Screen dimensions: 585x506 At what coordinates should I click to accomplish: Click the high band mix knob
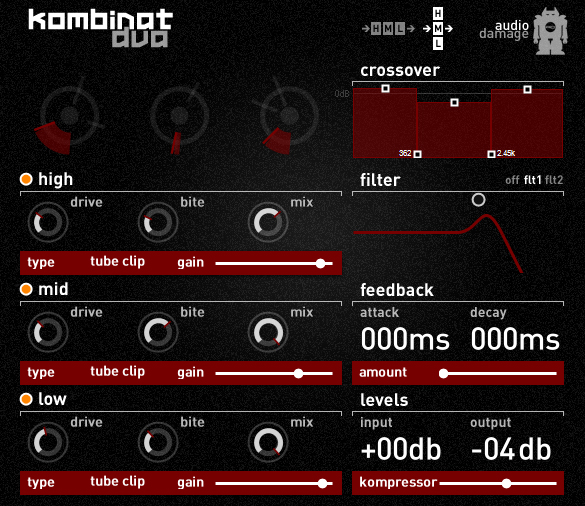point(268,222)
